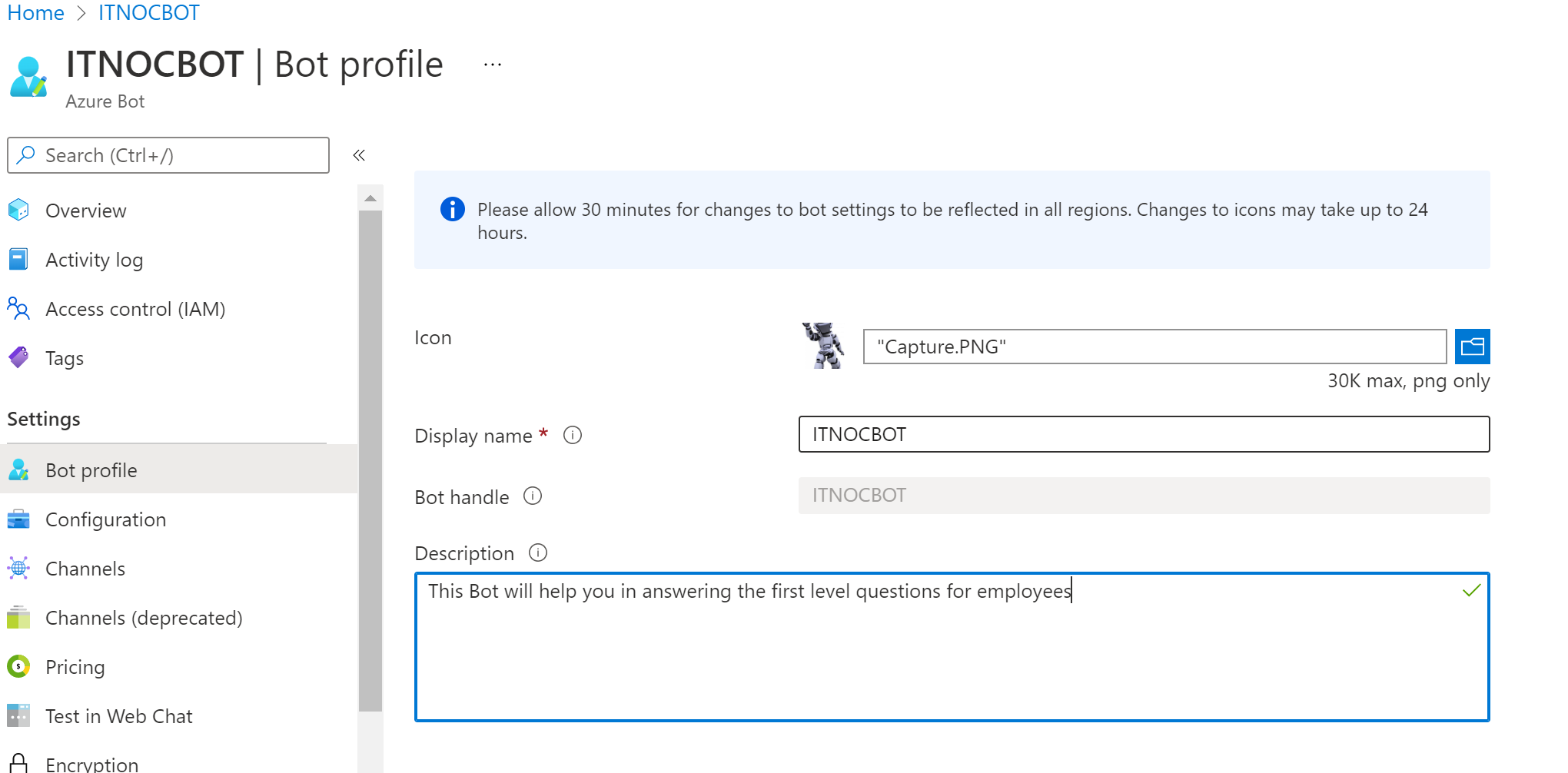Viewport: 1568px width, 773px height.
Task: Collapse the sidebar with double-chevron button
Action: (x=358, y=155)
